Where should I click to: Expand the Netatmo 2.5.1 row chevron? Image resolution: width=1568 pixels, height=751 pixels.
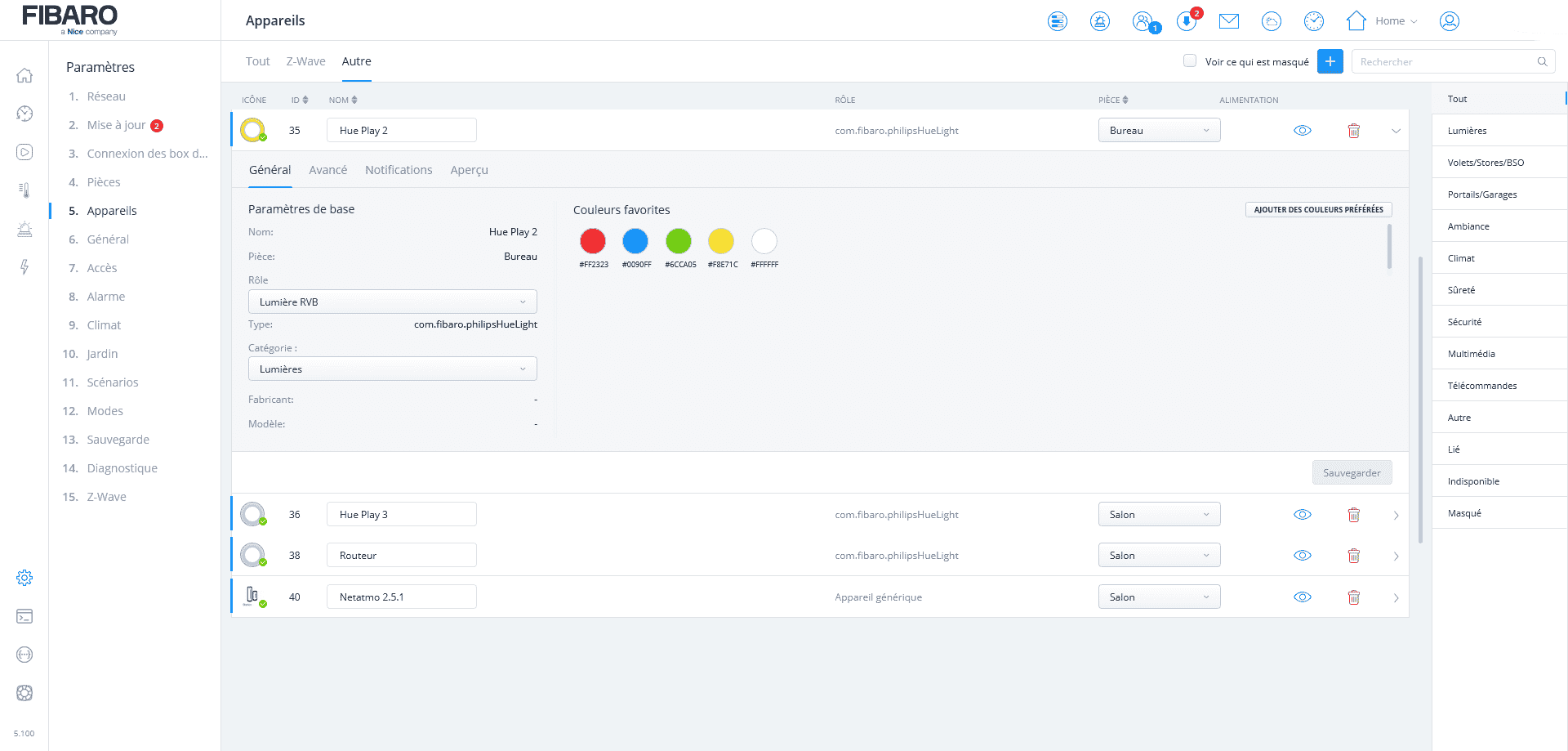coord(1396,597)
